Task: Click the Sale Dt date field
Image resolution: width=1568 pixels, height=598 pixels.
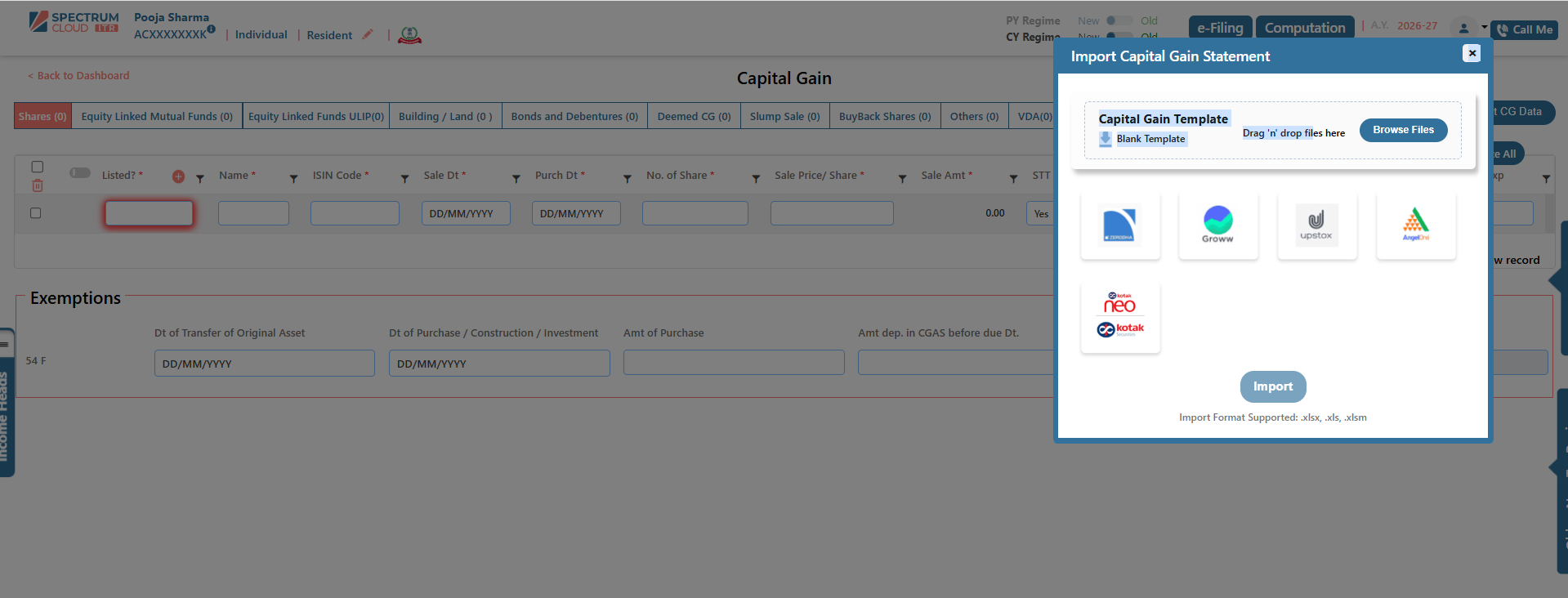Action: pyautogui.click(x=466, y=213)
